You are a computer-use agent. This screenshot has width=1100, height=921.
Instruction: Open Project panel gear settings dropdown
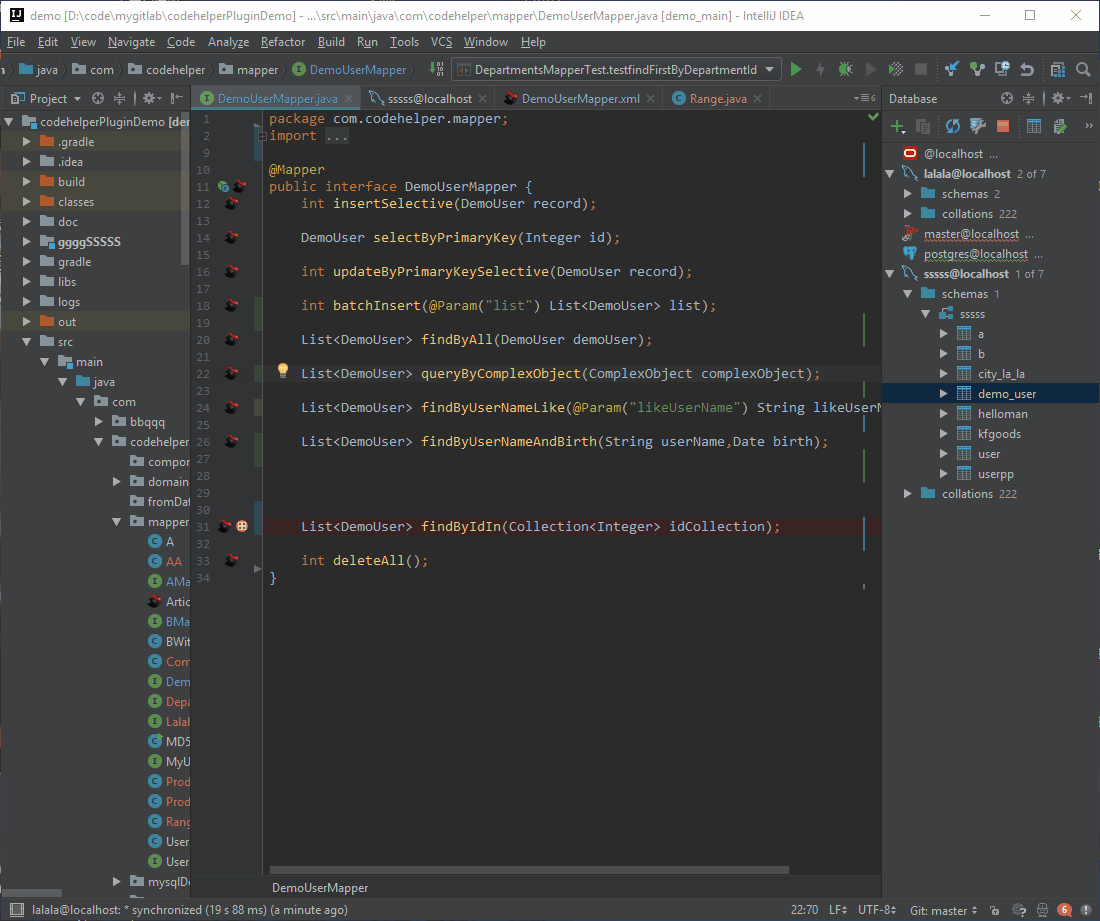click(152, 98)
